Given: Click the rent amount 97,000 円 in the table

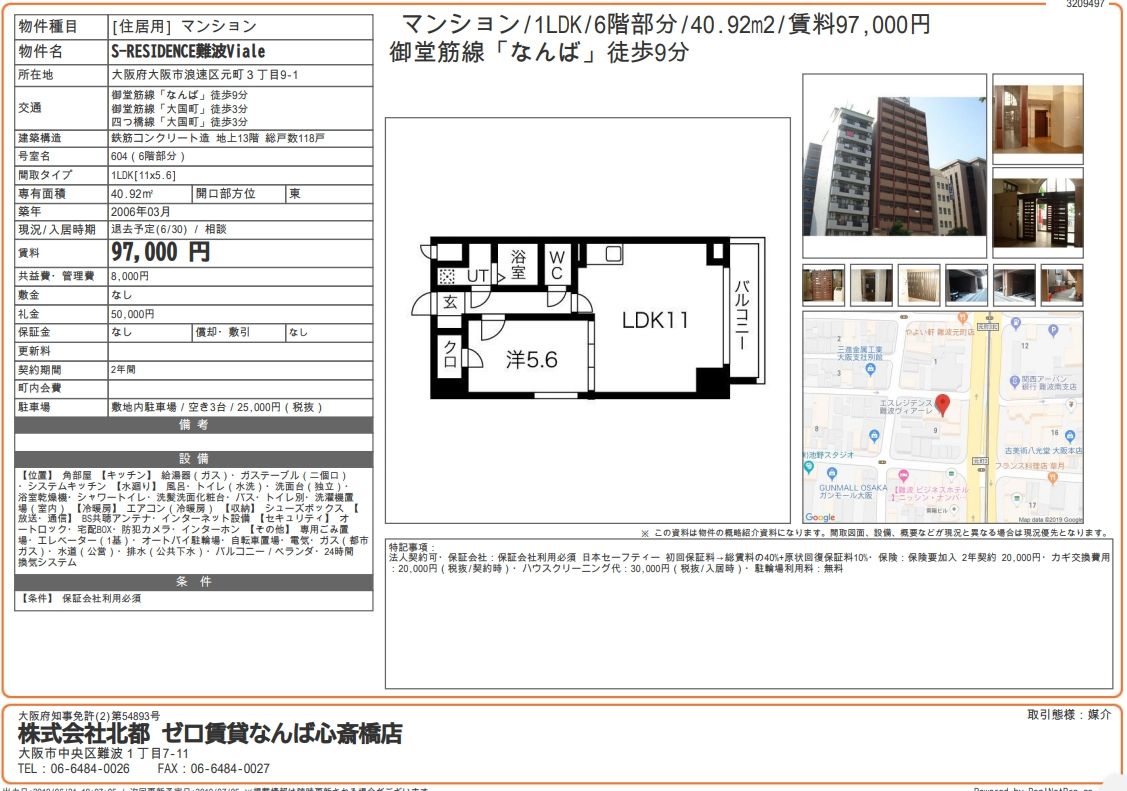Looking at the screenshot, I should pyautogui.click(x=160, y=252).
